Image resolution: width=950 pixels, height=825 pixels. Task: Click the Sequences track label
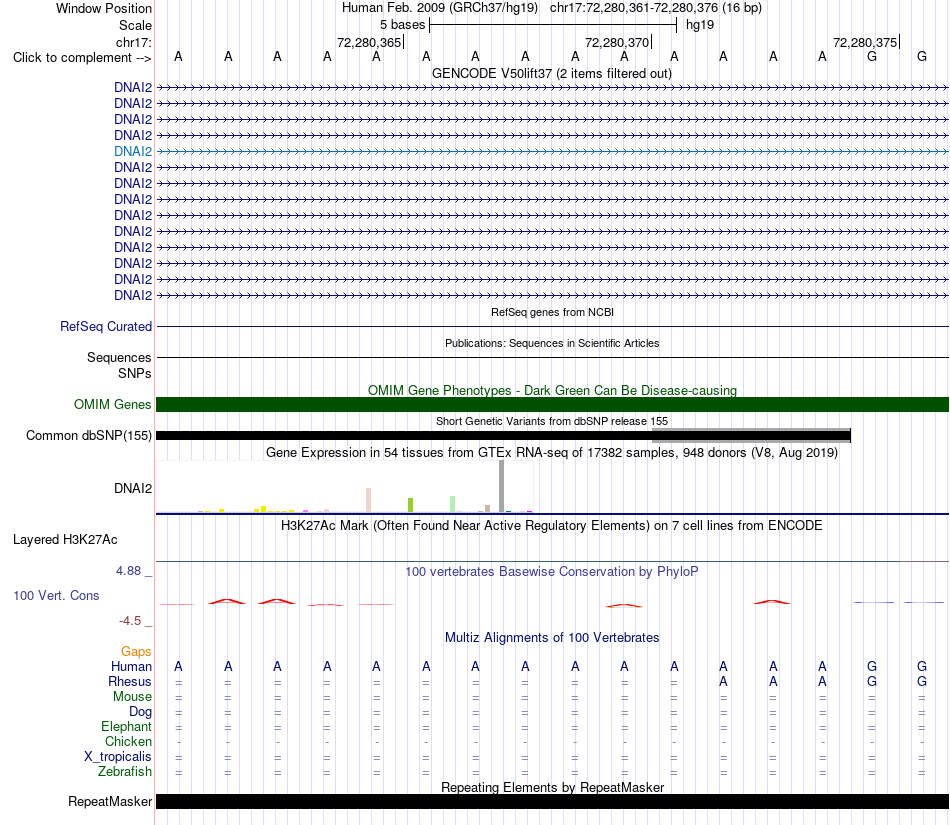119,357
